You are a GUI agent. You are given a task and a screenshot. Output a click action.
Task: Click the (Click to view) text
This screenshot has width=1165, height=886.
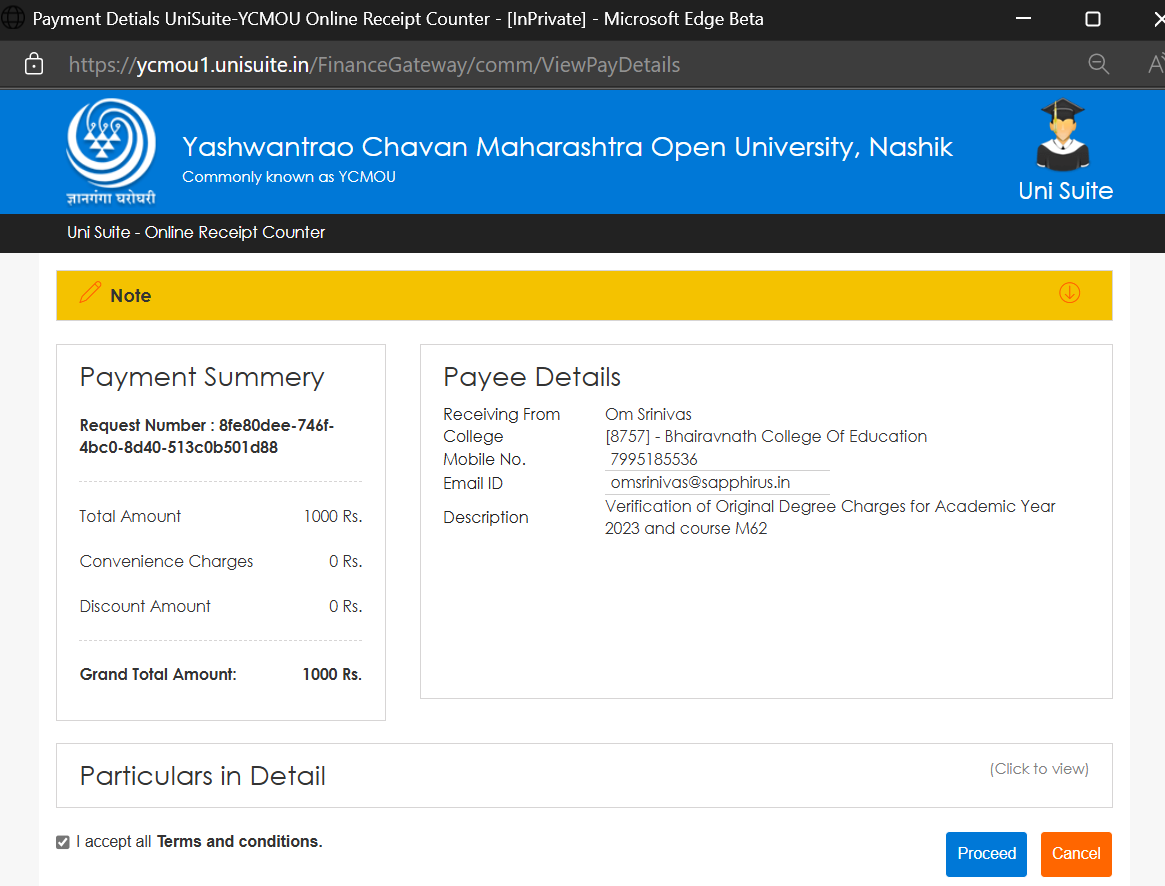1039,769
